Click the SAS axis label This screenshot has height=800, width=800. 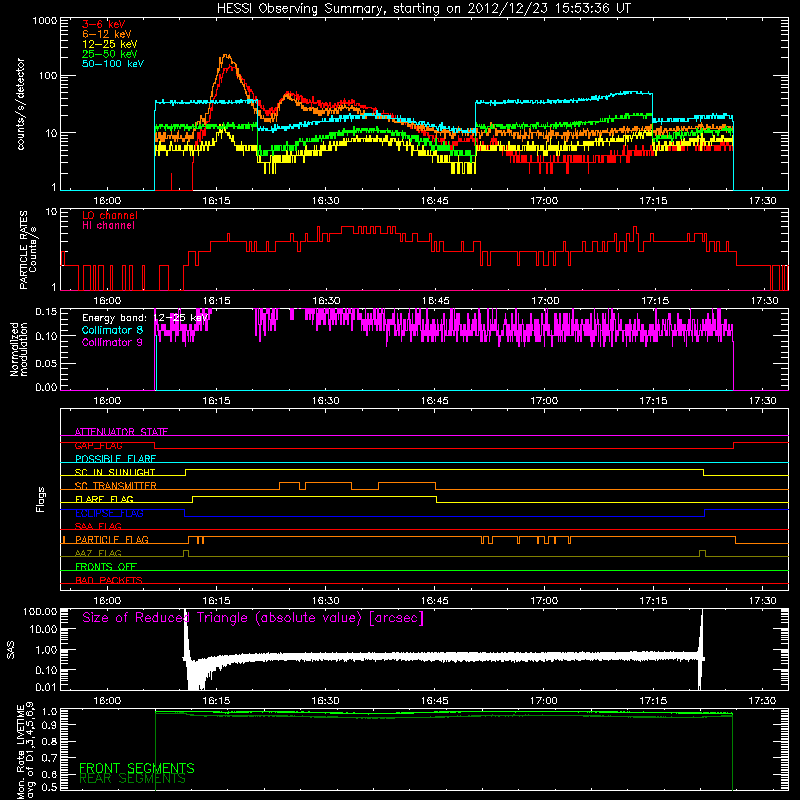click(x=11, y=650)
